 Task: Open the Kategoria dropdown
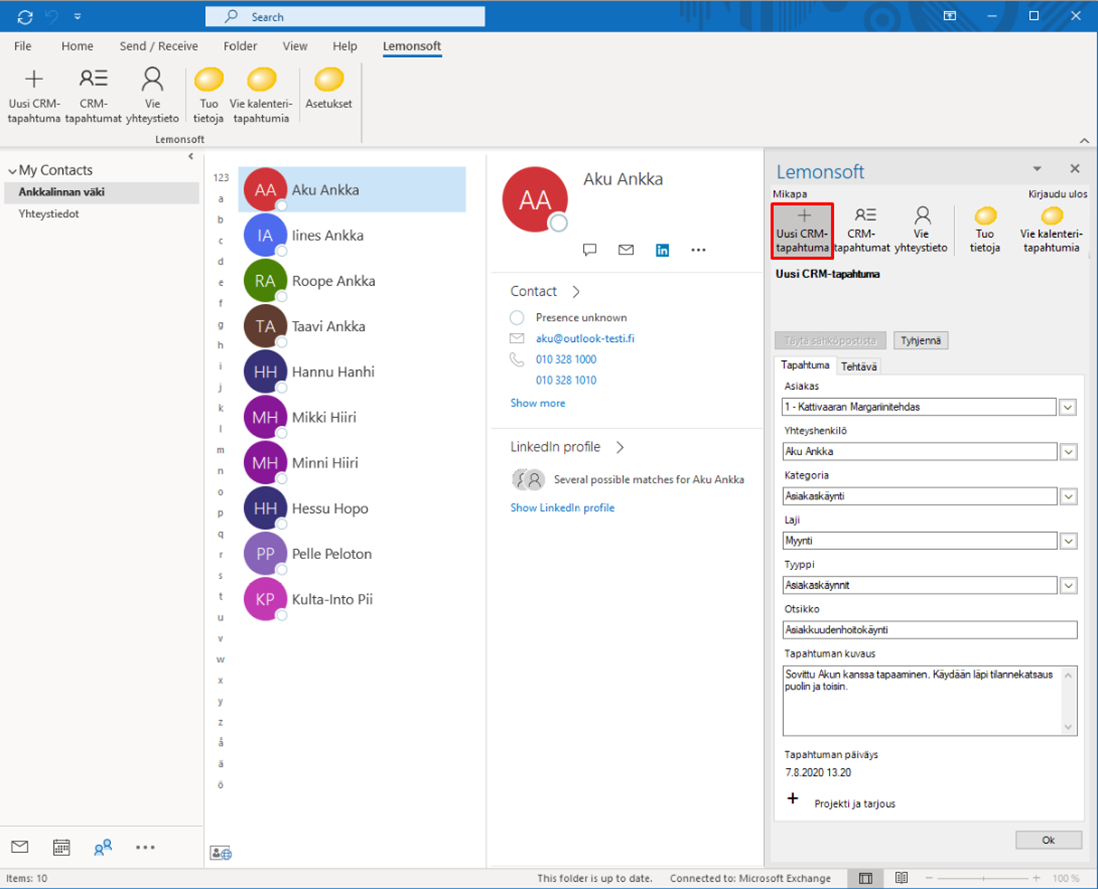[x=1068, y=496]
